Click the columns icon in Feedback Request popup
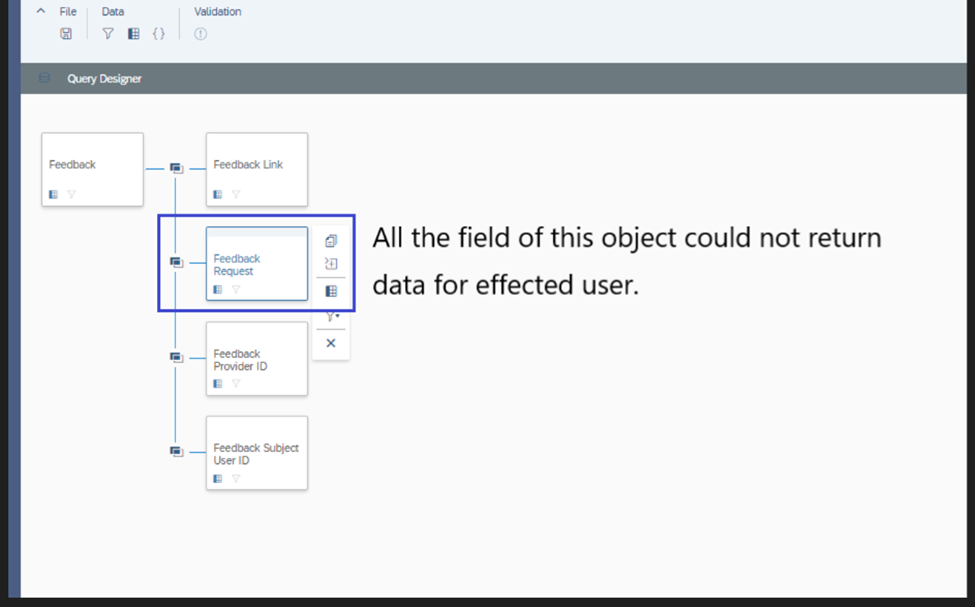Image resolution: width=975 pixels, height=607 pixels. click(x=331, y=291)
